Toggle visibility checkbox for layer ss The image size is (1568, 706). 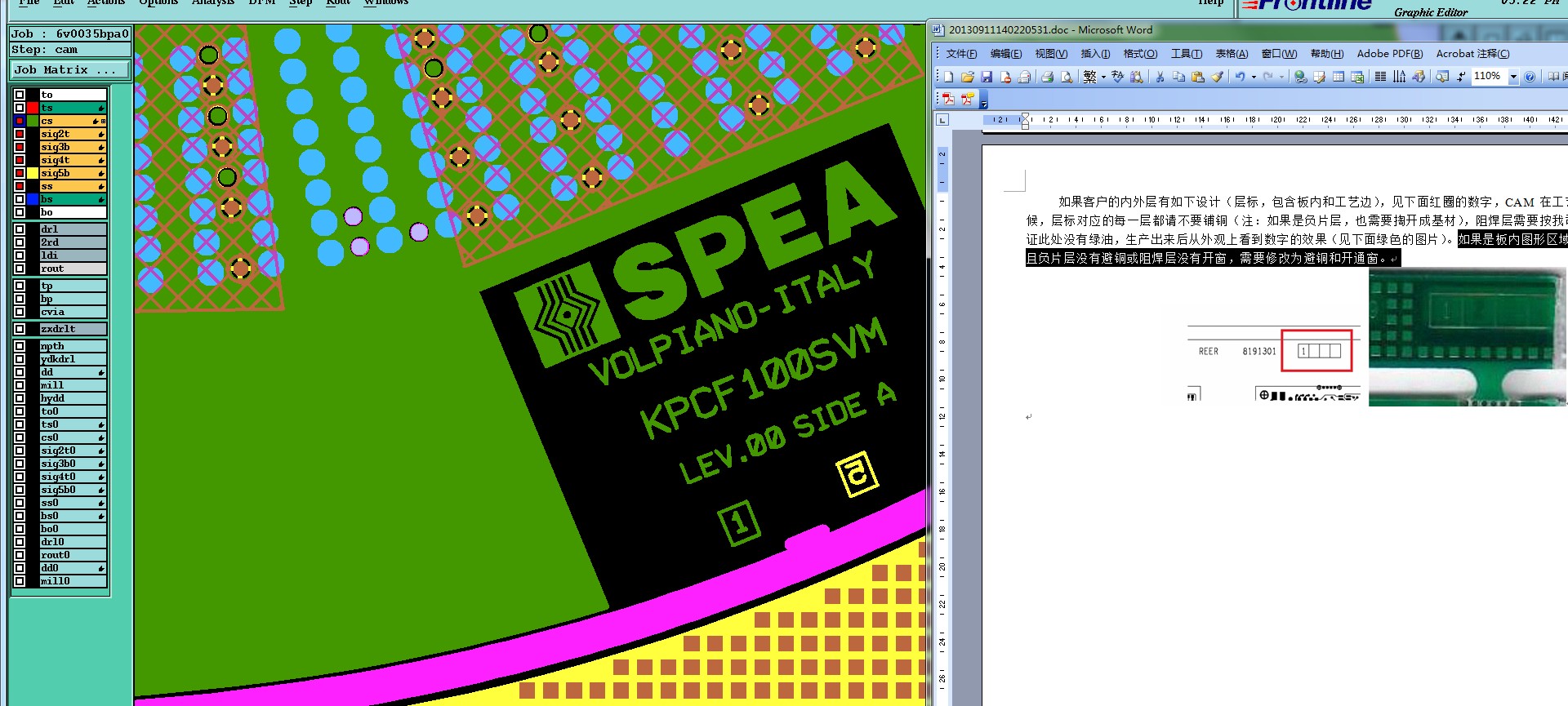point(20,186)
